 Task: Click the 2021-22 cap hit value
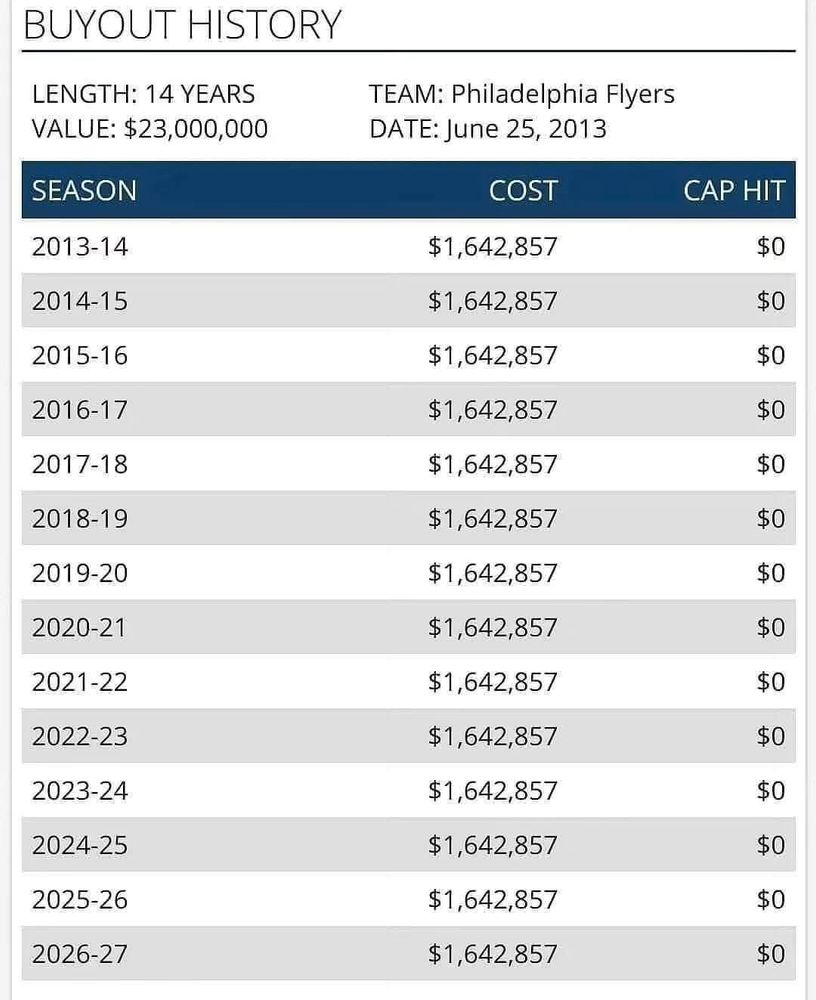[x=771, y=682]
